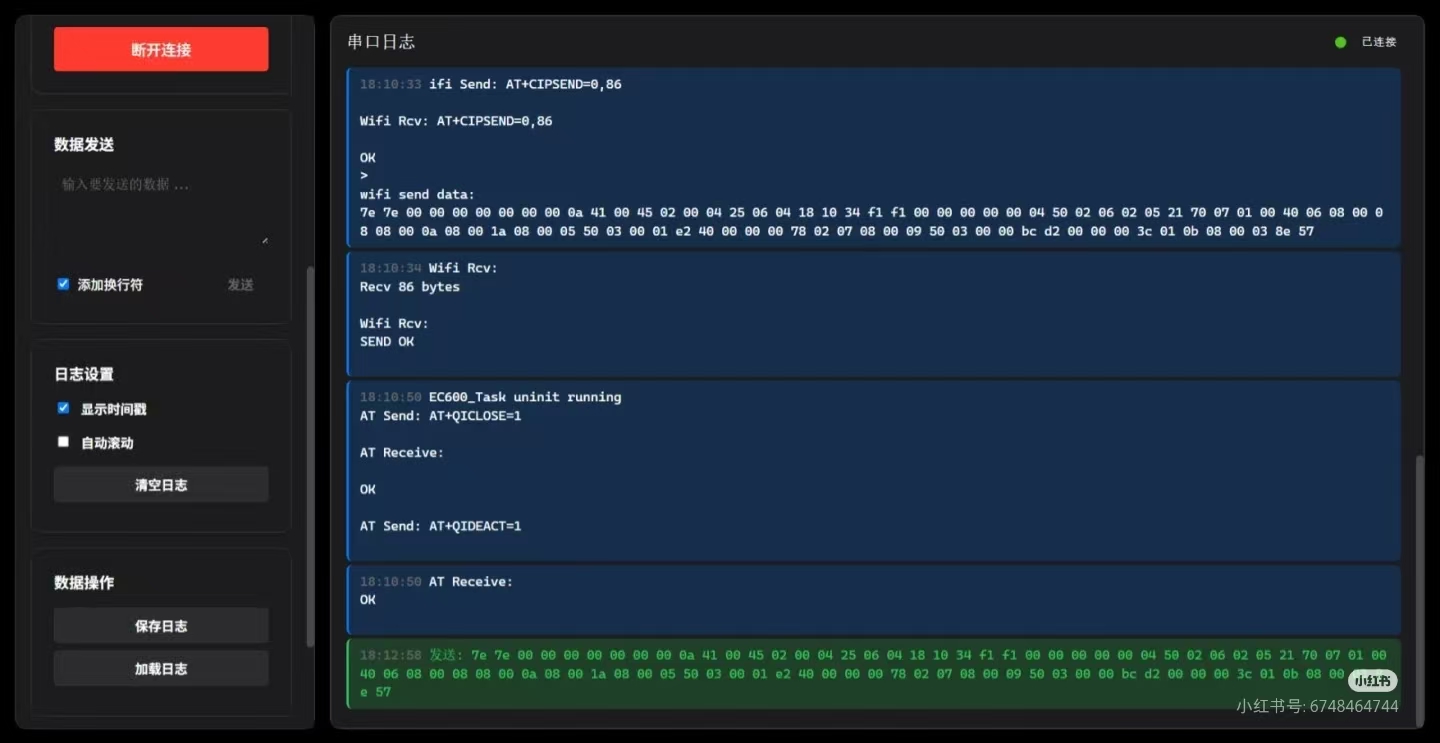Grab the send textarea corner handle
The height and width of the screenshot is (743, 1440).
(x=264, y=241)
